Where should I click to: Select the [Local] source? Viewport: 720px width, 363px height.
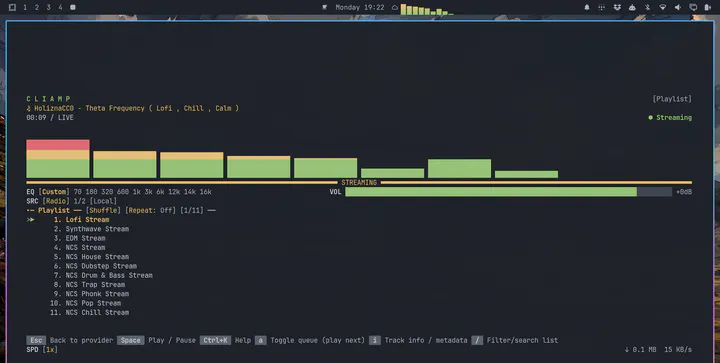[103, 201]
